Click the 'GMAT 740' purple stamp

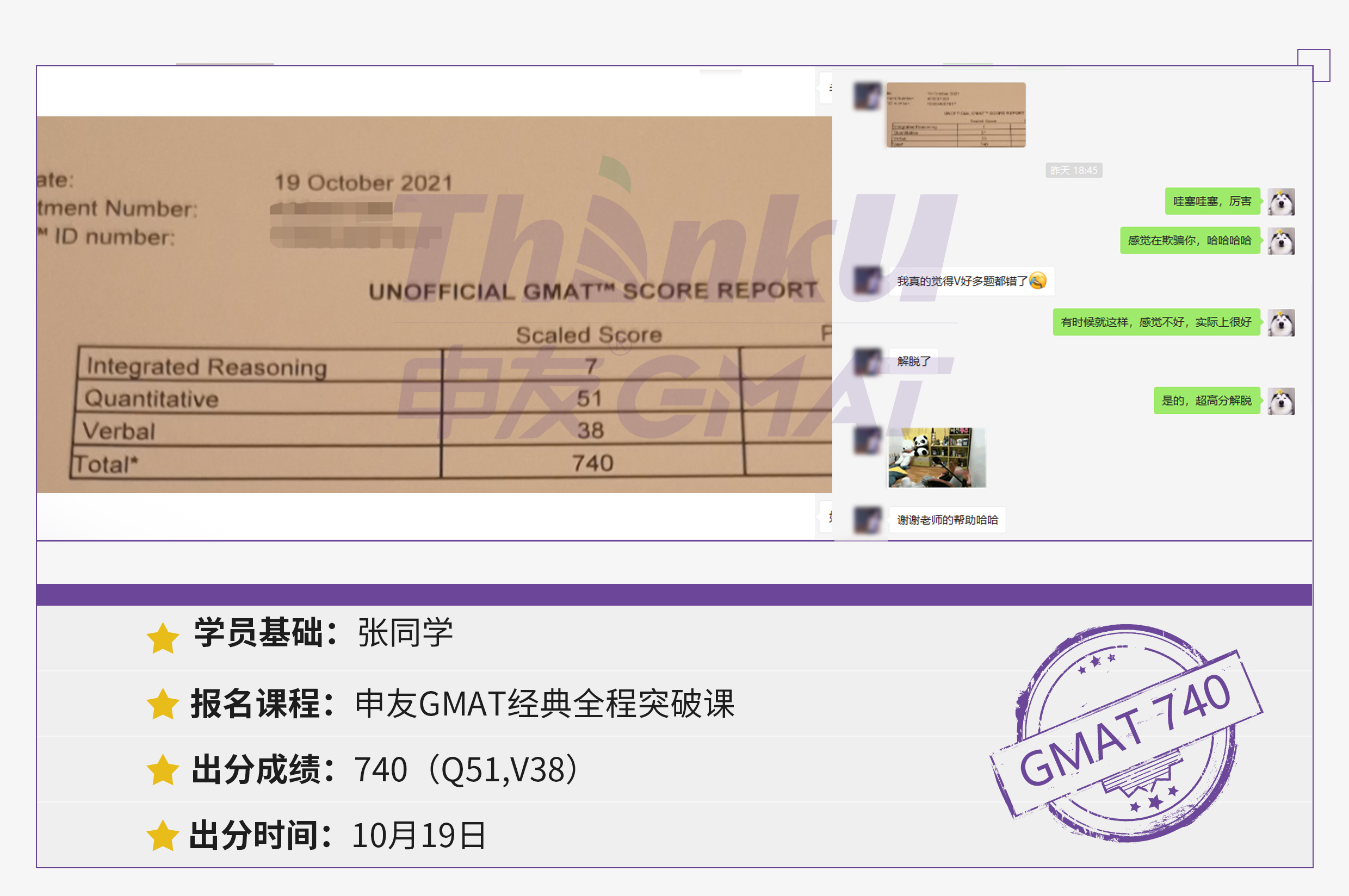point(1126,733)
